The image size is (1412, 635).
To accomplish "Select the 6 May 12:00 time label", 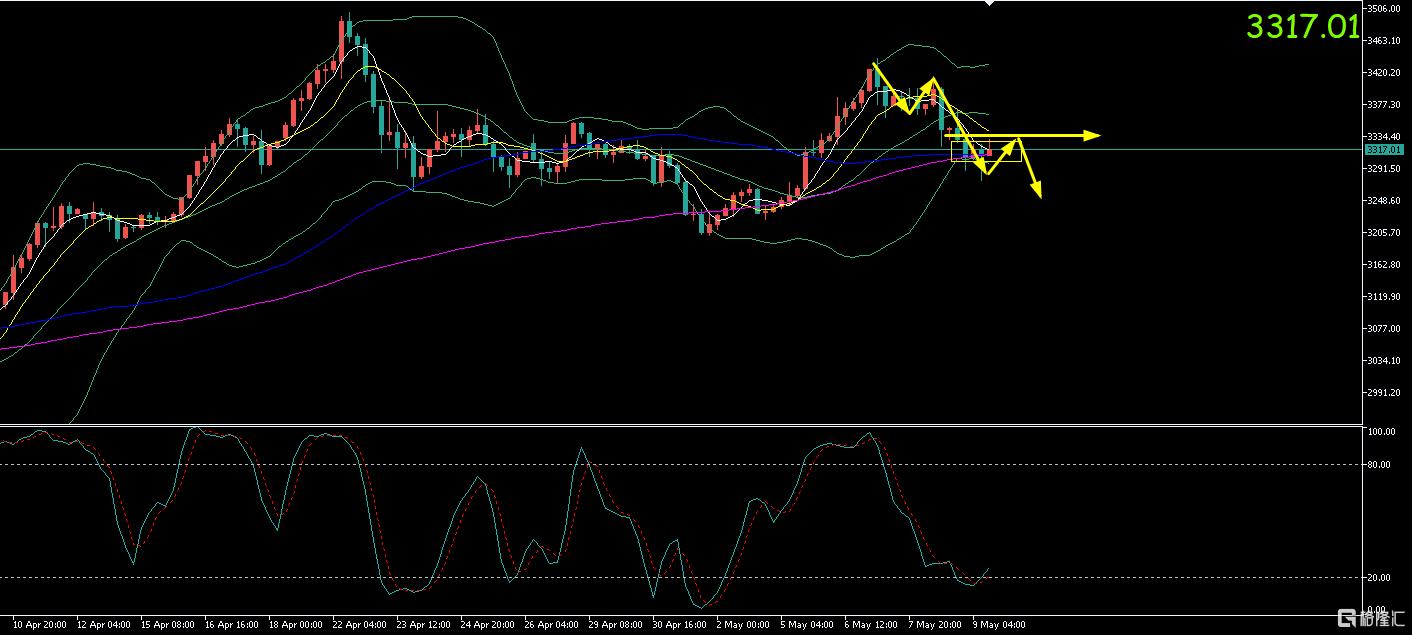I will point(870,624).
